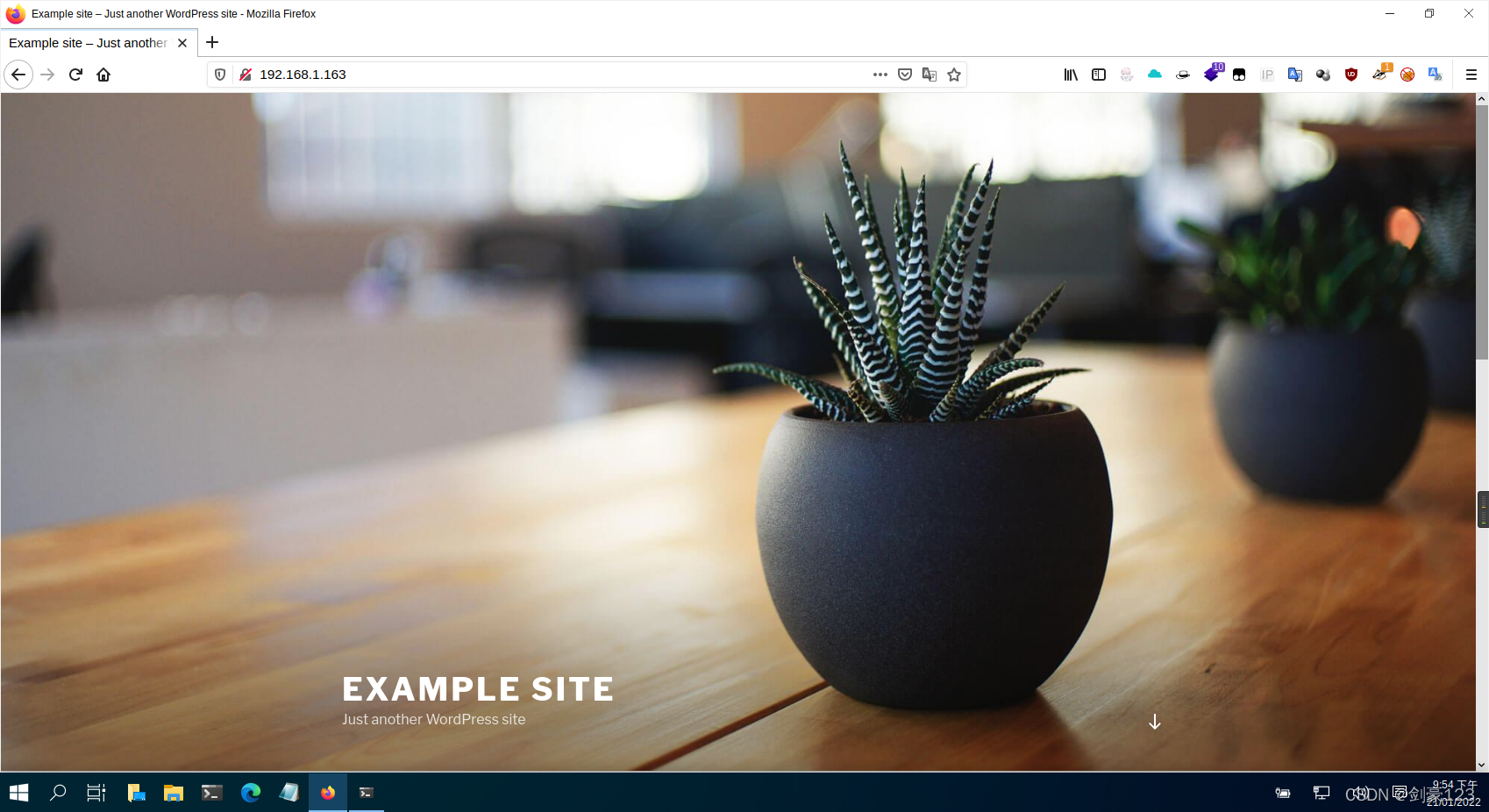
Task: Bookmark this page with star icon
Action: tap(954, 75)
